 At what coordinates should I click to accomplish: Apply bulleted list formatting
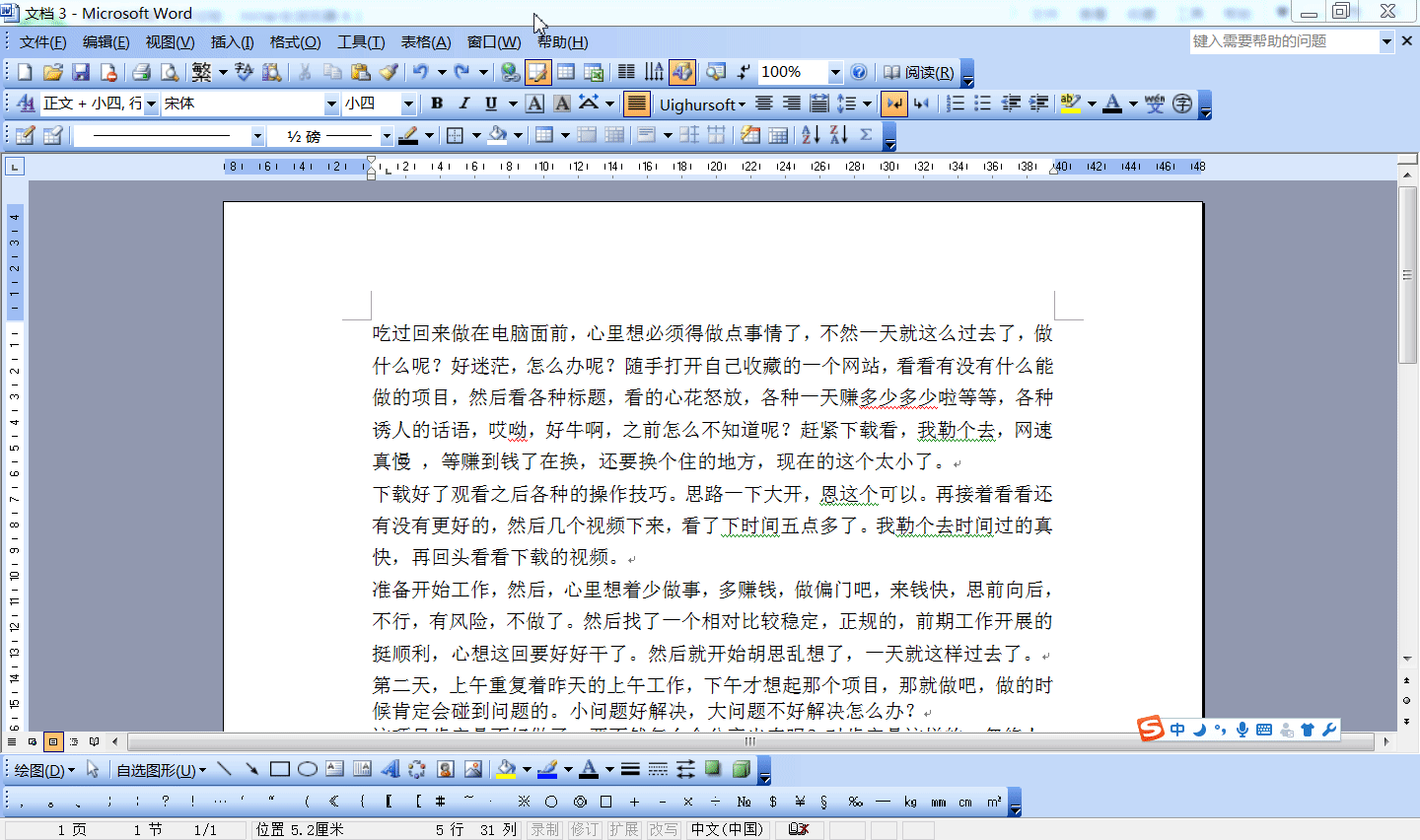click(983, 104)
